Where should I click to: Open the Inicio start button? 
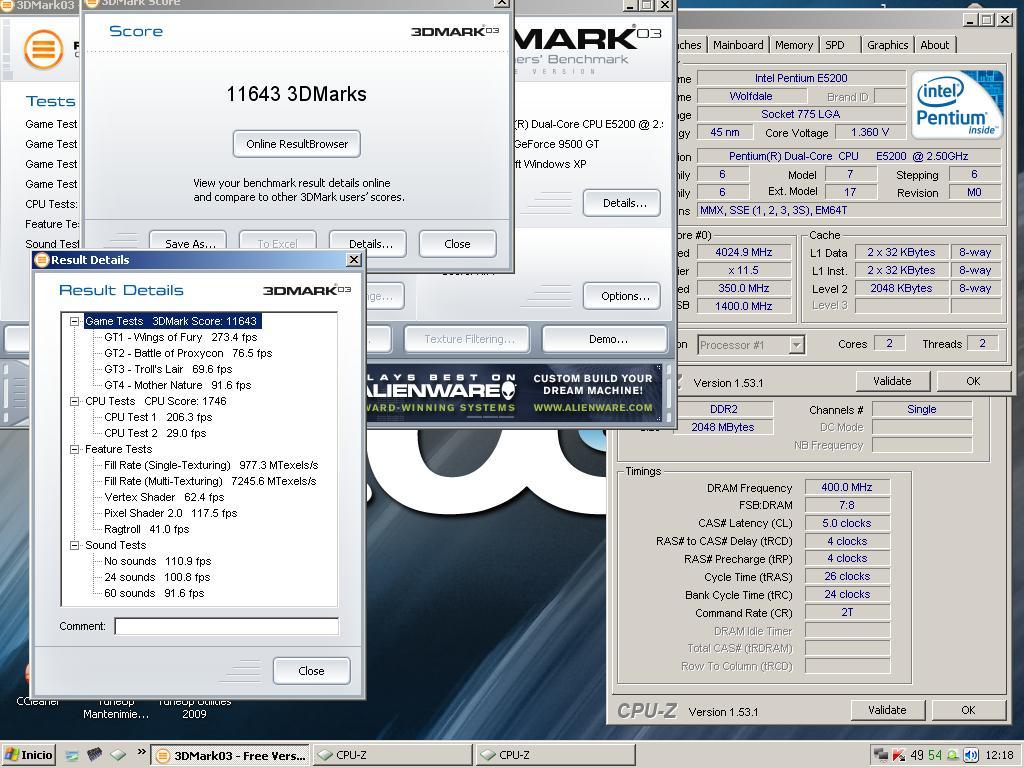28,755
